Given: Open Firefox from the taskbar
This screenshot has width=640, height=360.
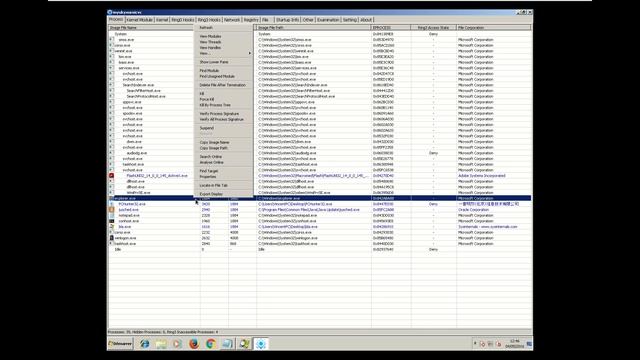Looking at the screenshot, I should tap(194, 344).
